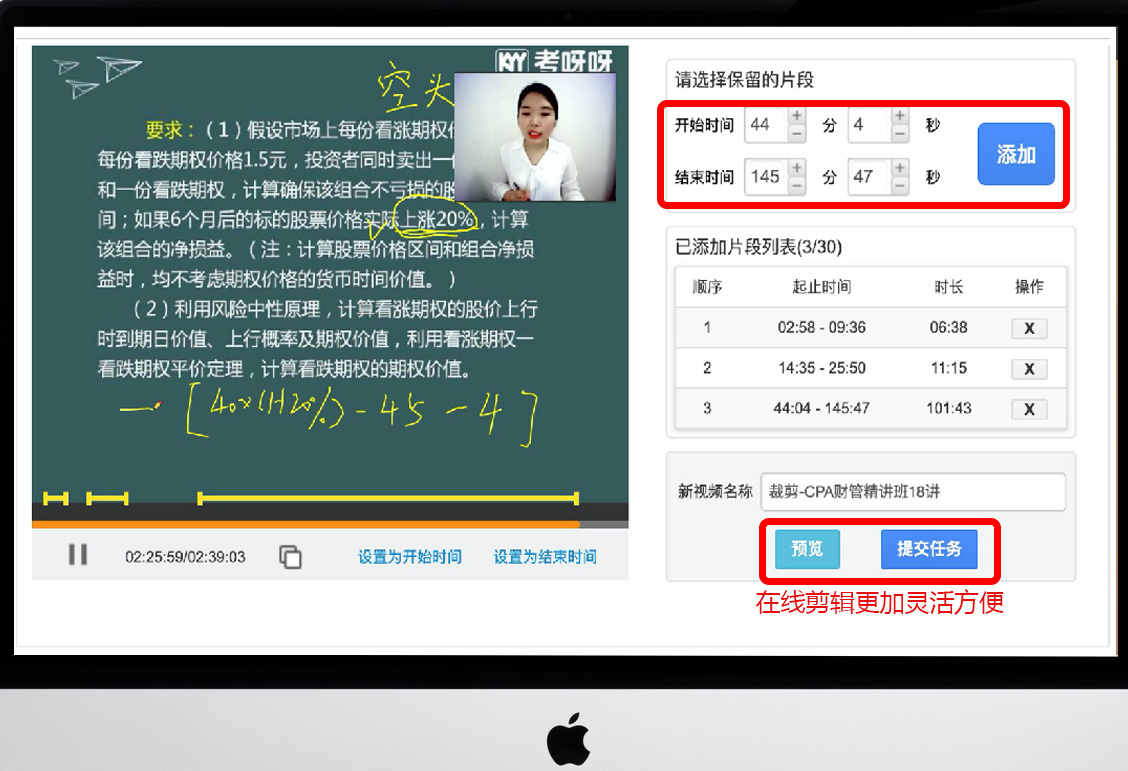
Task: Click the long third yellow segment marker
Action: [388, 498]
